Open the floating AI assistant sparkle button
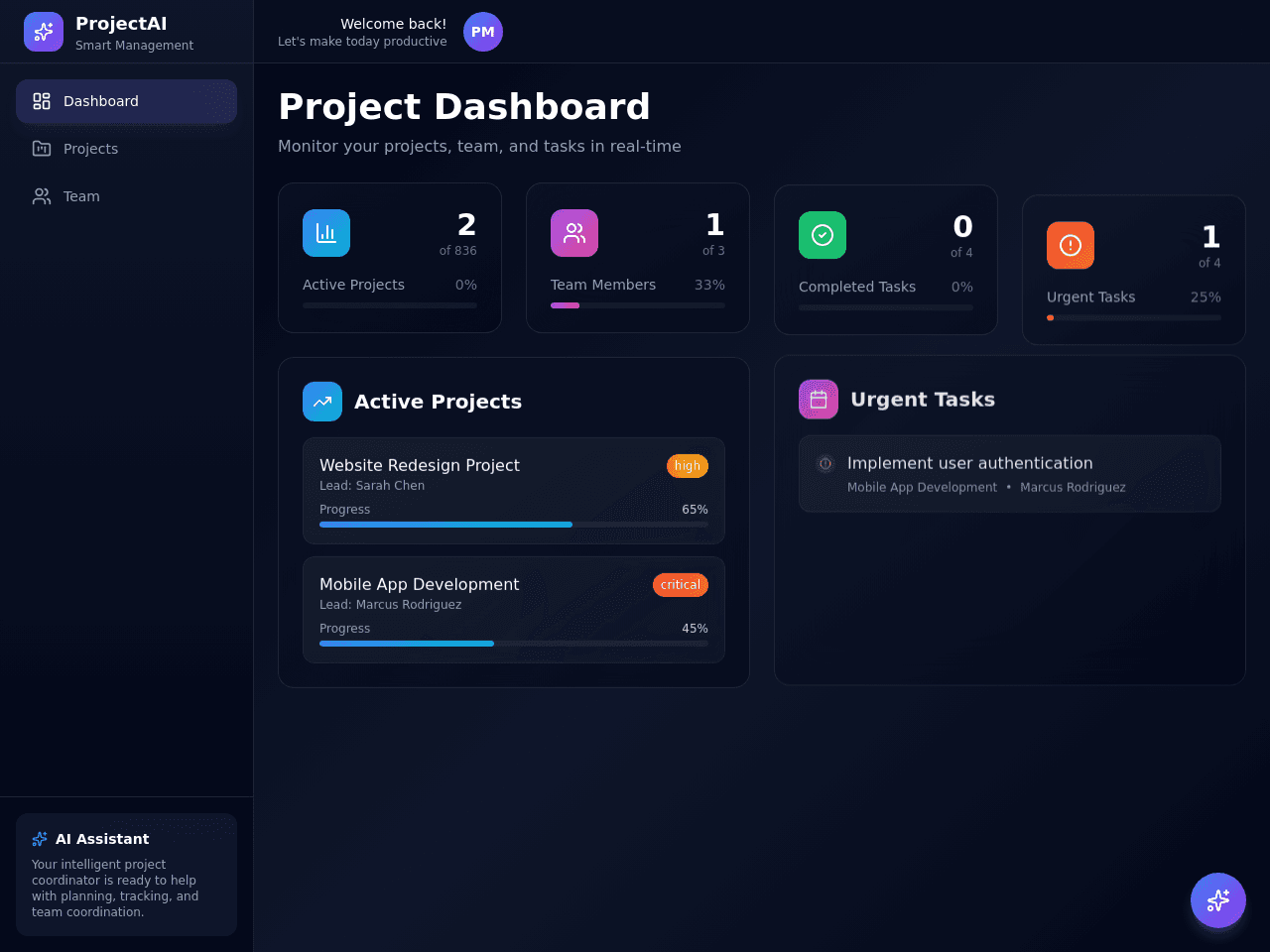Screen dimensions: 1270x952 pyautogui.click(x=1218, y=900)
